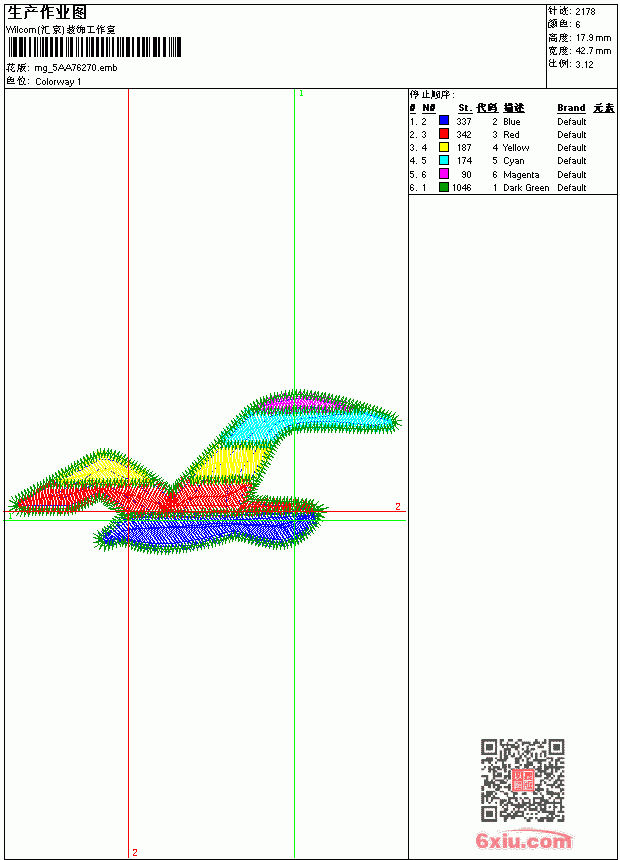
Task: Click the barcode in the header
Action: tap(94, 48)
